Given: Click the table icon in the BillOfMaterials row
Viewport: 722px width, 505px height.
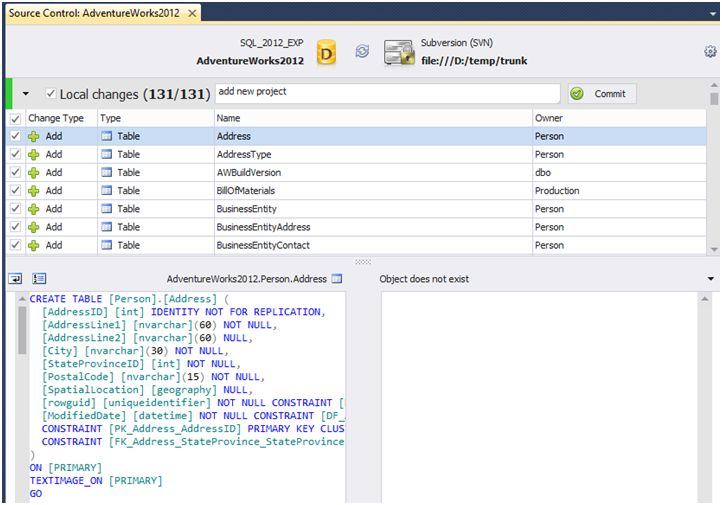Looking at the screenshot, I should (106, 191).
